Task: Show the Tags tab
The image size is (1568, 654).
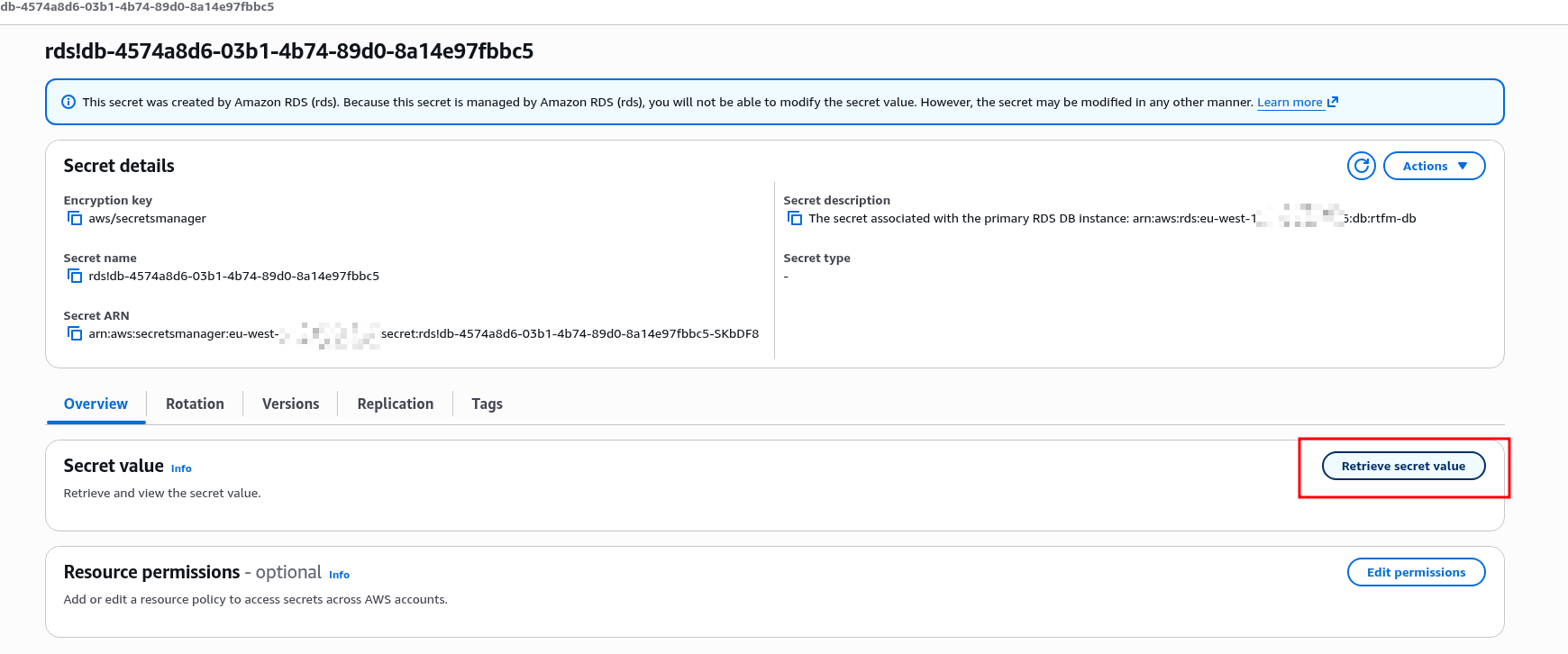Action: tap(487, 404)
